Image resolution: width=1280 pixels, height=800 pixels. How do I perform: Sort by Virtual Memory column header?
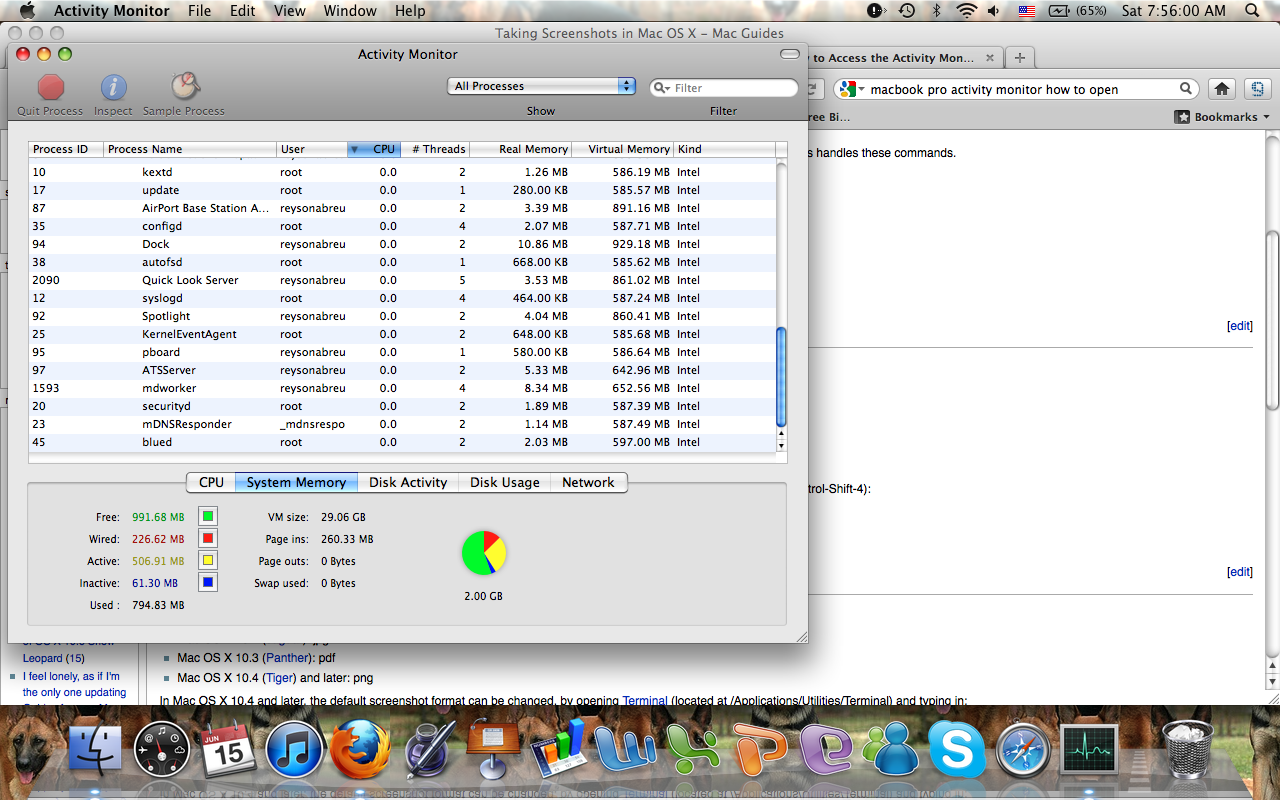[x=622, y=149]
